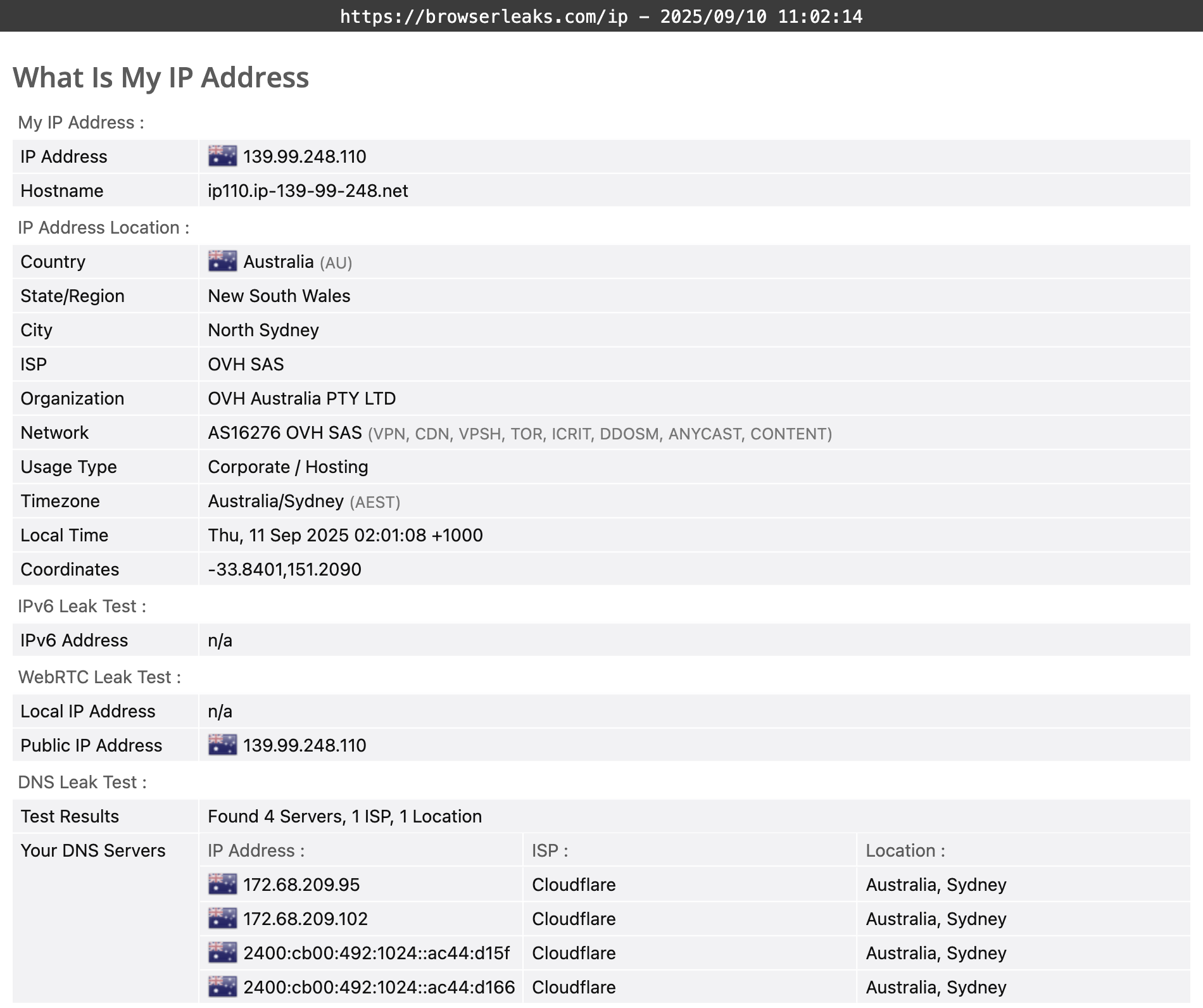
Task: Click the 'Usage Type' row label
Action: click(x=69, y=467)
